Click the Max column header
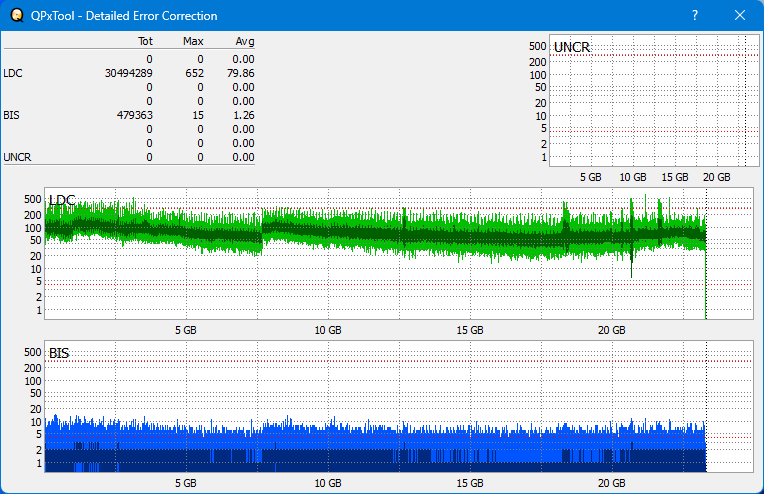This screenshot has height=494, width=764. pos(193,41)
